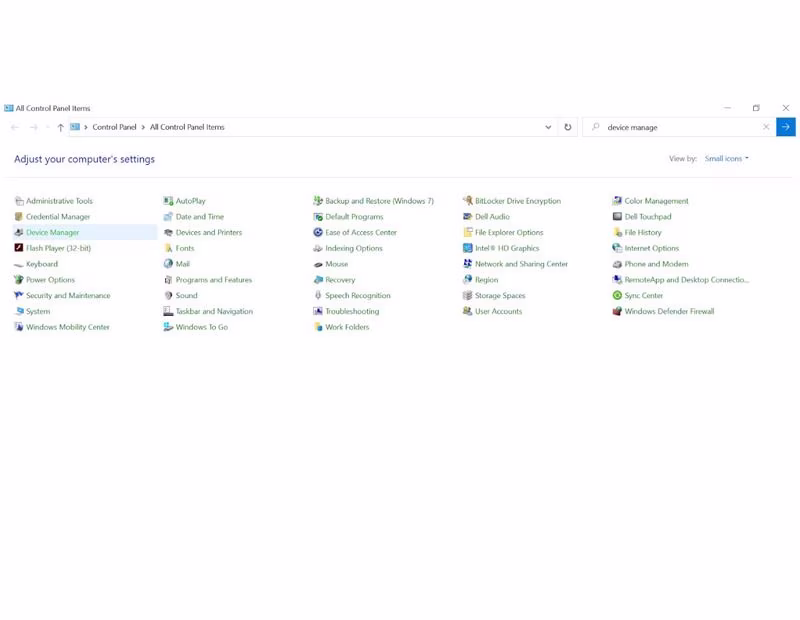Image resolution: width=800 pixels, height=620 pixels.
Task: Click the Credential Manager icon
Action: point(19,217)
